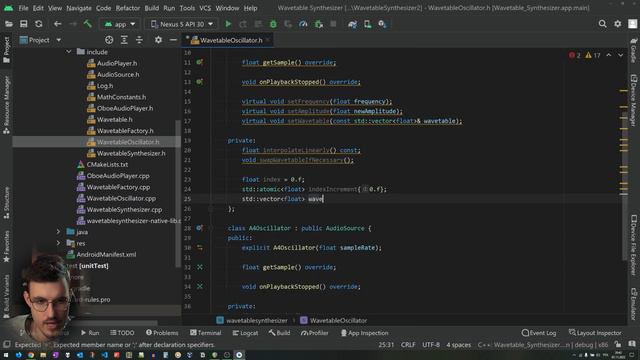The width and height of the screenshot is (640, 360).
Task: Toggle the Emulator side panel
Action: coord(633,304)
